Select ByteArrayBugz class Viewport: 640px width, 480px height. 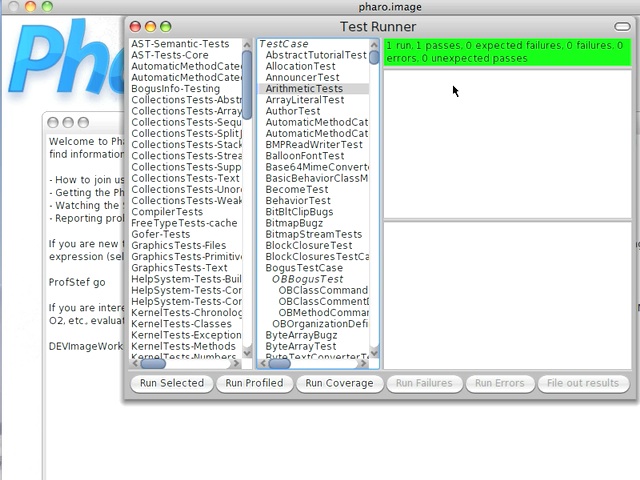pos(301,335)
